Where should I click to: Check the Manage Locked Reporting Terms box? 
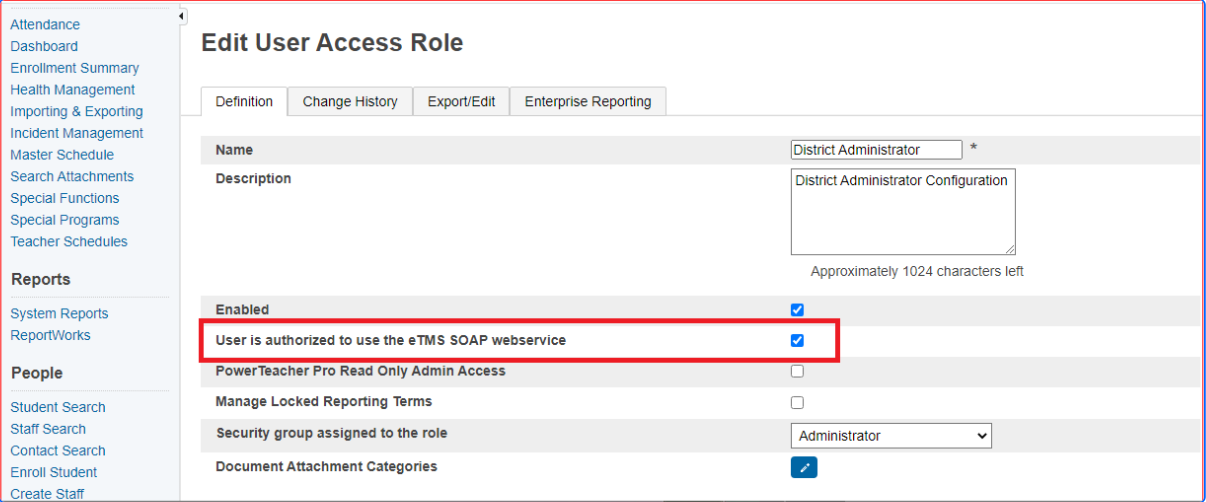(x=797, y=402)
